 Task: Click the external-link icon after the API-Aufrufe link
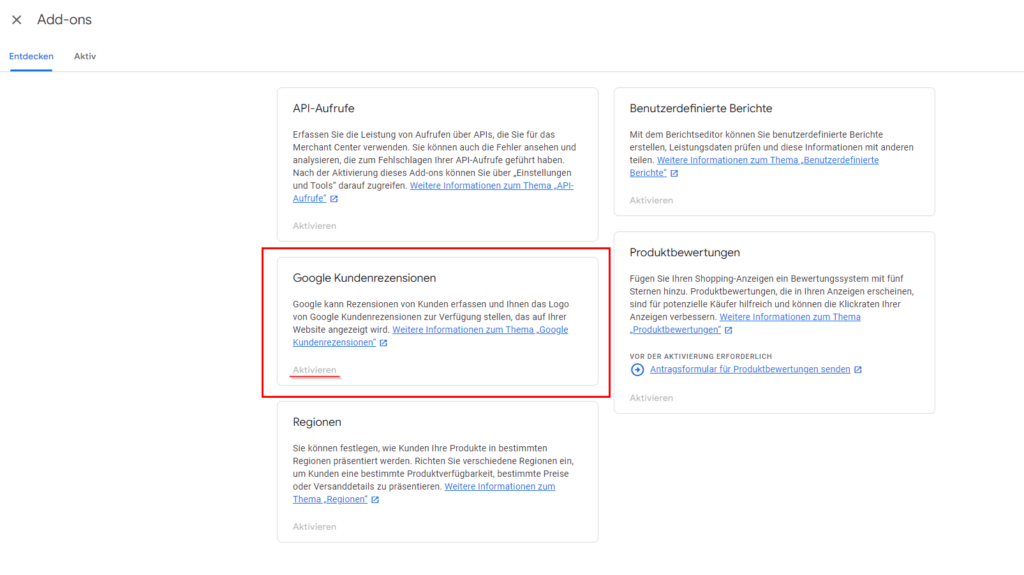[x=334, y=199]
